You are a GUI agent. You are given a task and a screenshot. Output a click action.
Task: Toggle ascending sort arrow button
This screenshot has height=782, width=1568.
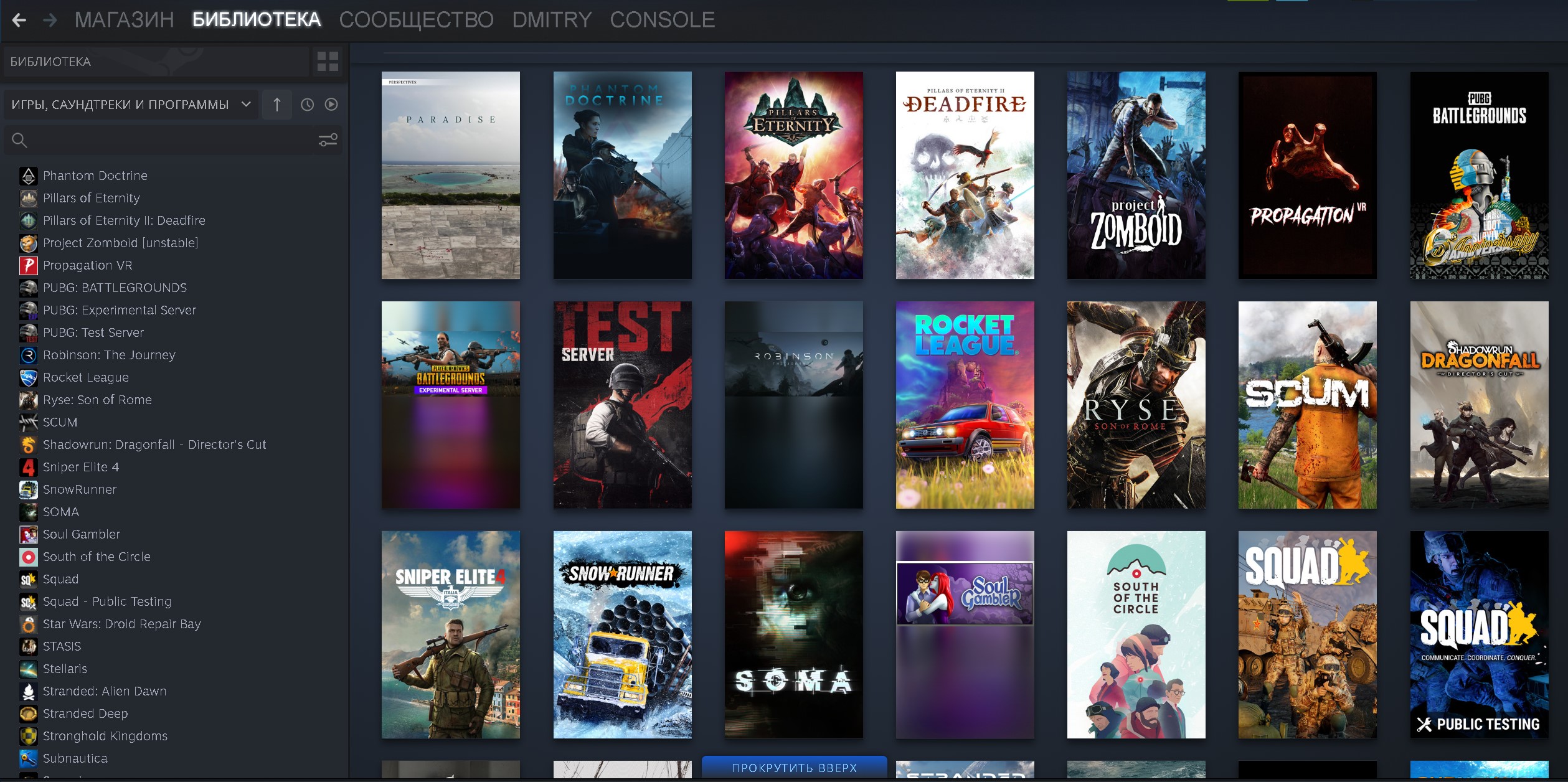pos(277,105)
